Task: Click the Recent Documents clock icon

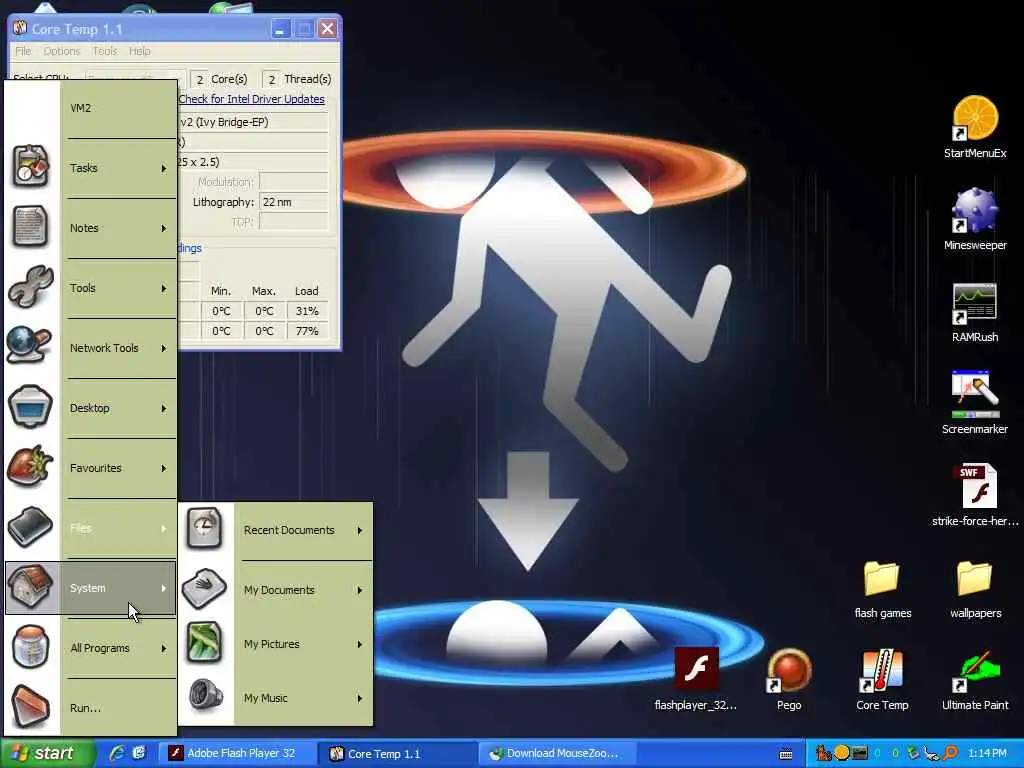Action: [204, 528]
